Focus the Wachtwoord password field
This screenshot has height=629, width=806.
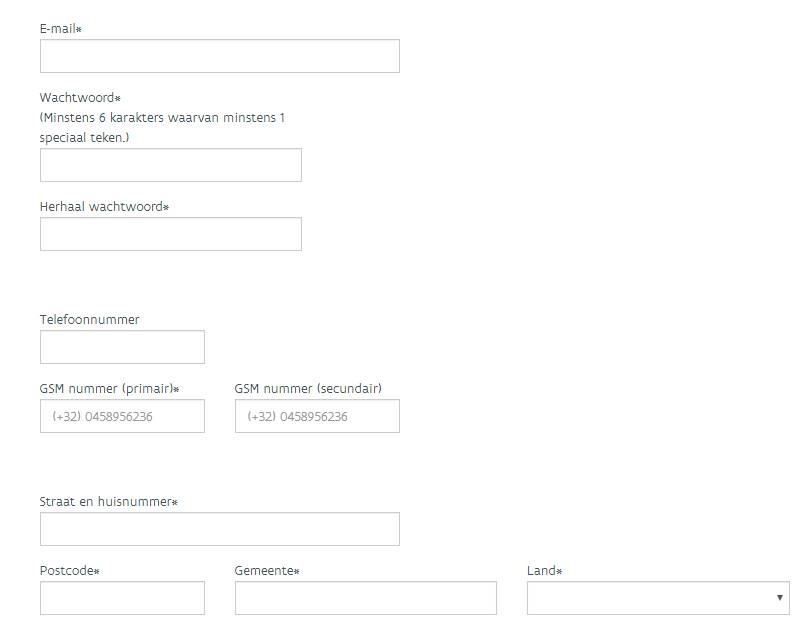coord(170,165)
